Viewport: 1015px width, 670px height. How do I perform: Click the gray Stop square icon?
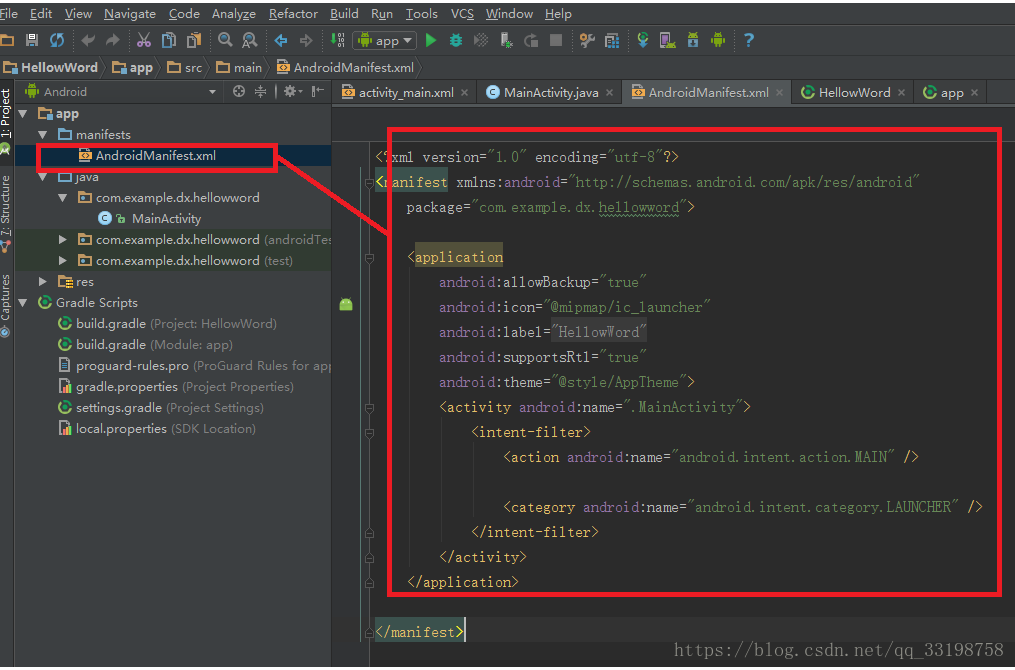pos(555,40)
